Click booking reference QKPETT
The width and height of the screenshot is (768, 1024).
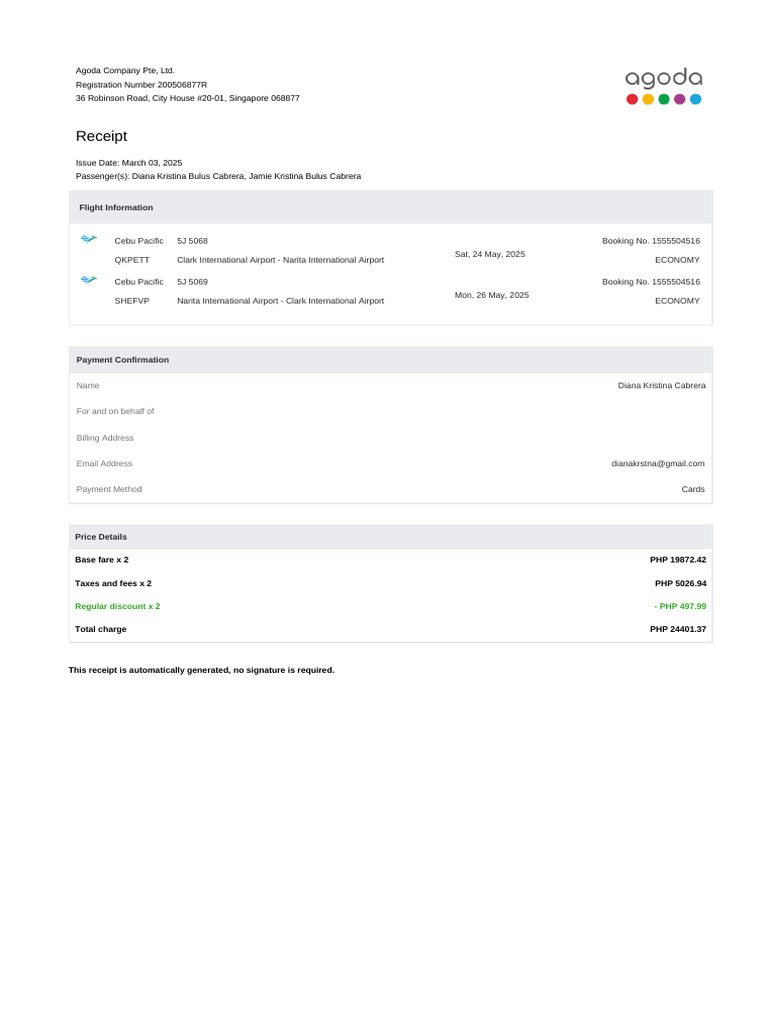click(132, 260)
